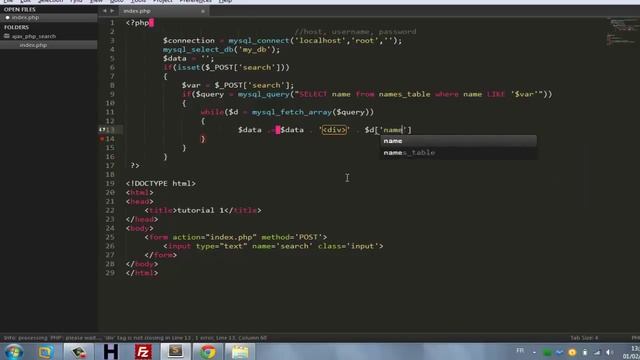This screenshot has width=640, height=360.
Task: Launch FileZilla from the taskbar
Action: click(x=143, y=352)
